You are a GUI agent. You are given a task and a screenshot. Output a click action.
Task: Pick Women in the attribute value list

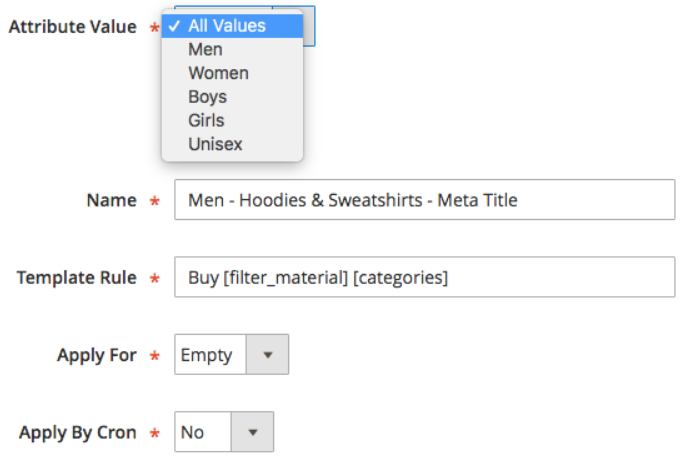(x=218, y=73)
